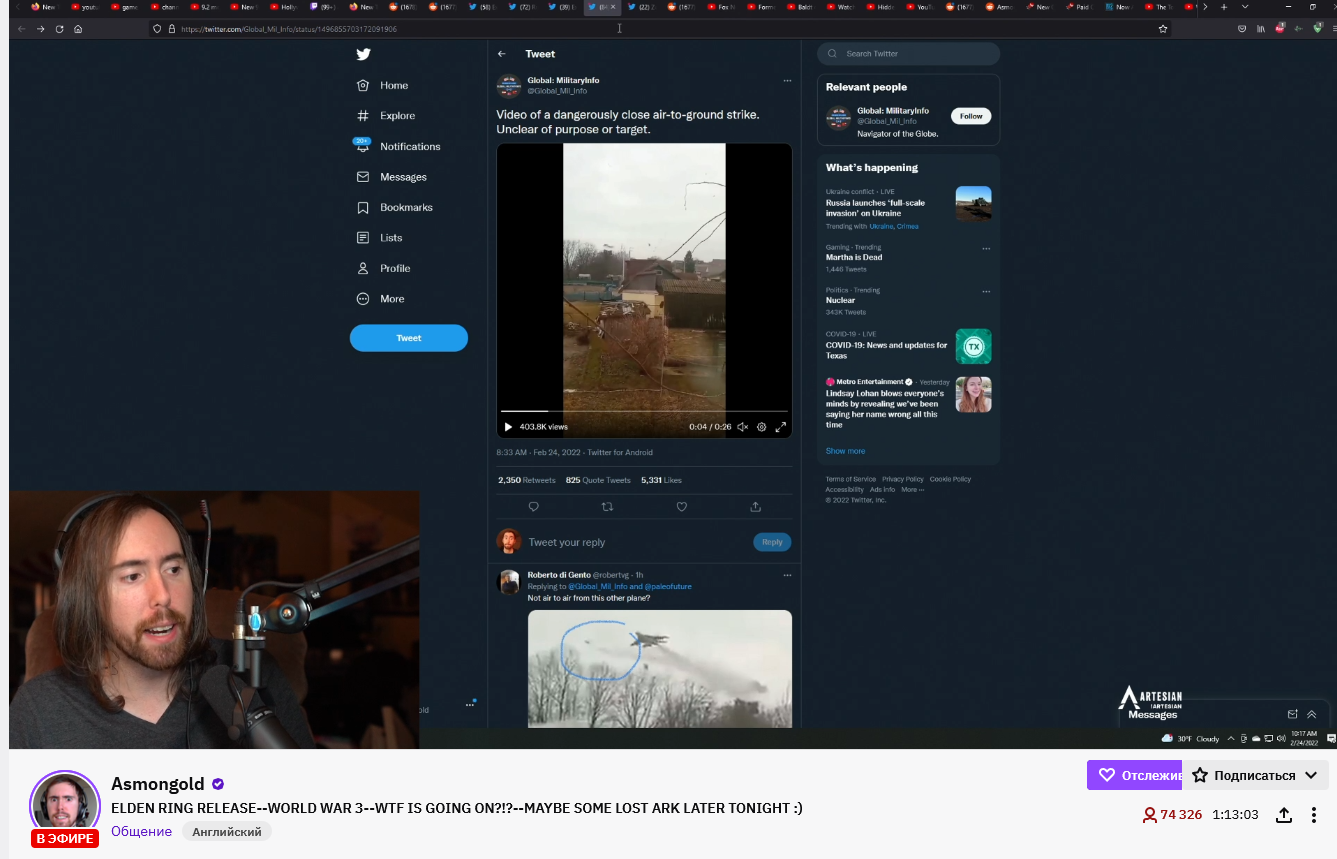Open the Подписаться subscribe dropdown
The image size is (1337, 859).
pyautogui.click(x=1255, y=775)
